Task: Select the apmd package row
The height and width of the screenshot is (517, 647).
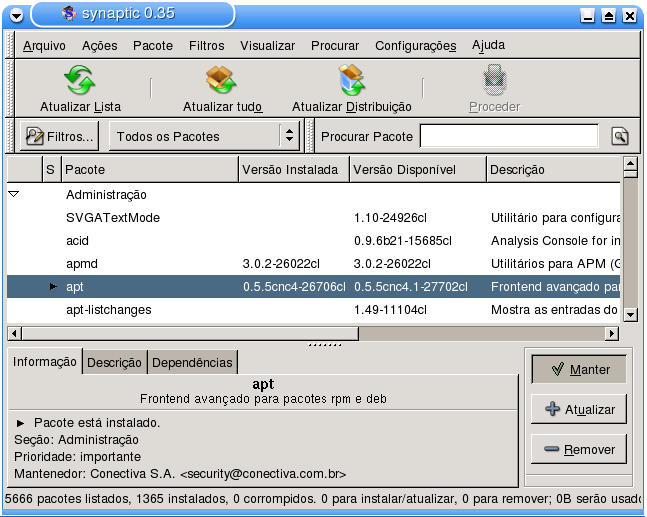Action: point(313,264)
